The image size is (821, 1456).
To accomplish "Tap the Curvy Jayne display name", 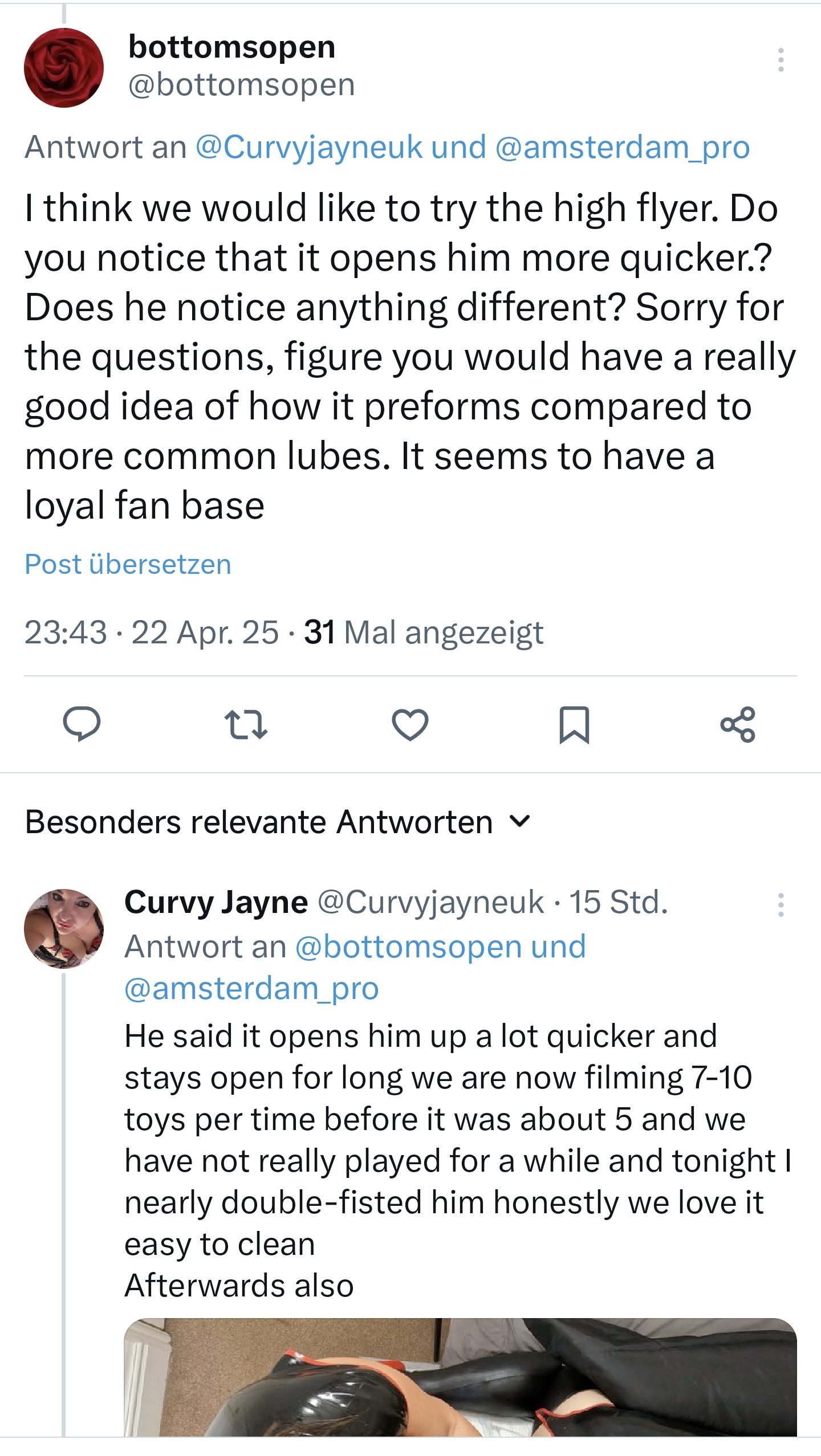I will coord(216,902).
